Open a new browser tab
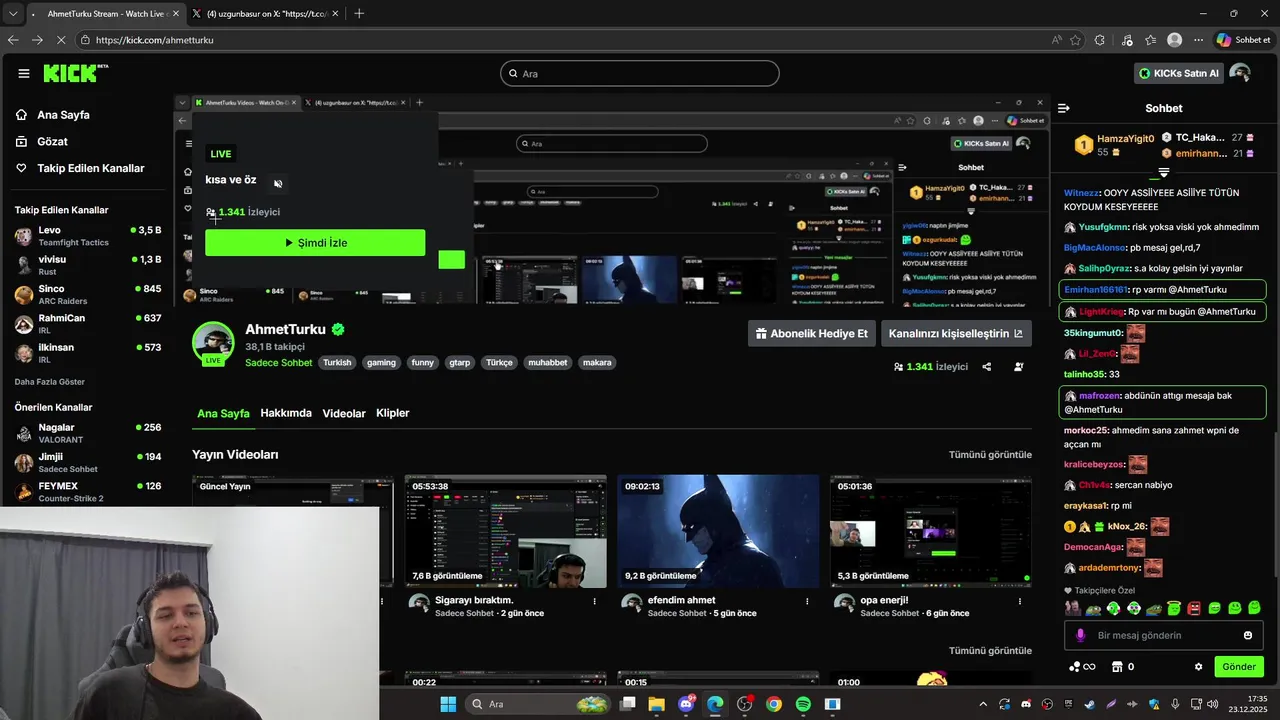1280x720 pixels. [359, 14]
